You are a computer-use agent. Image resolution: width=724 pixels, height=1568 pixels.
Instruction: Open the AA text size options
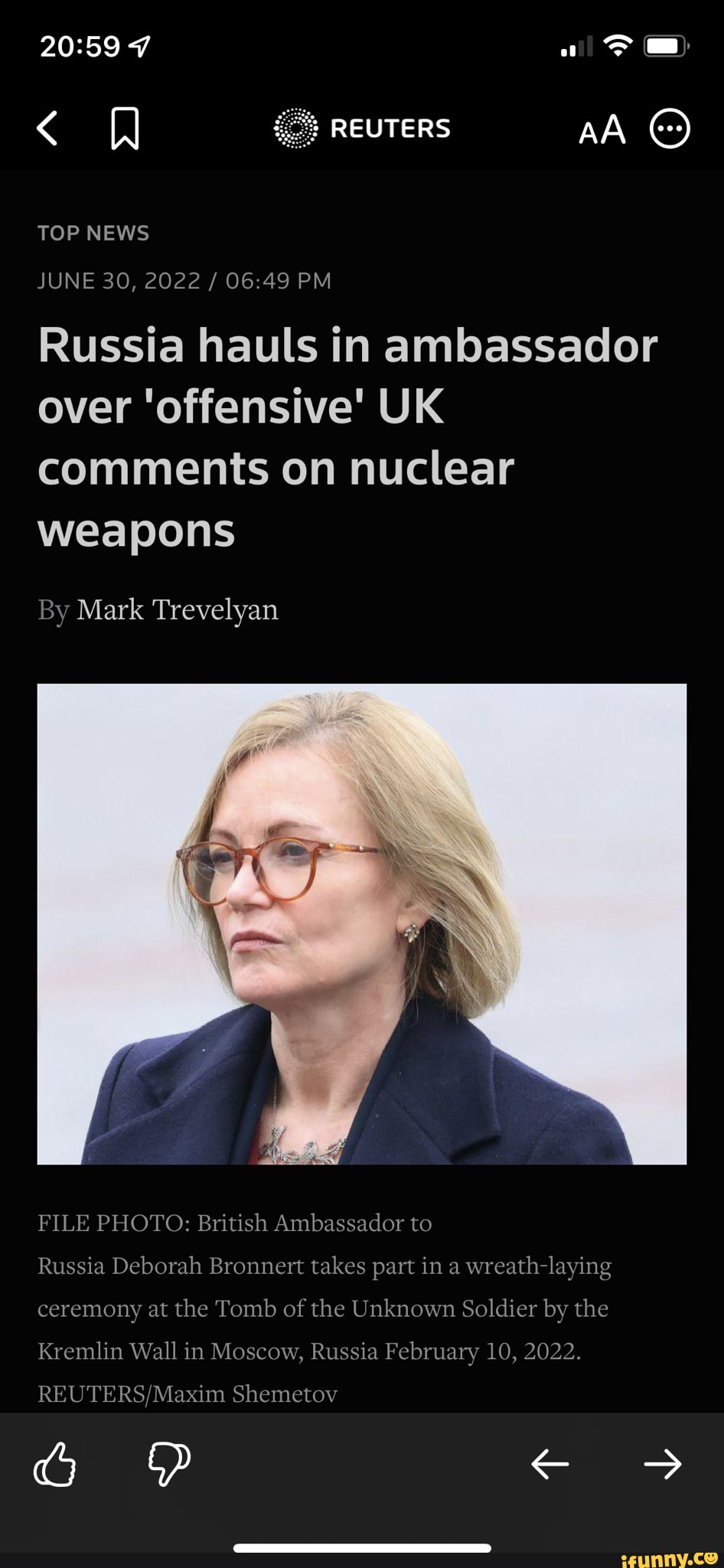(x=602, y=129)
